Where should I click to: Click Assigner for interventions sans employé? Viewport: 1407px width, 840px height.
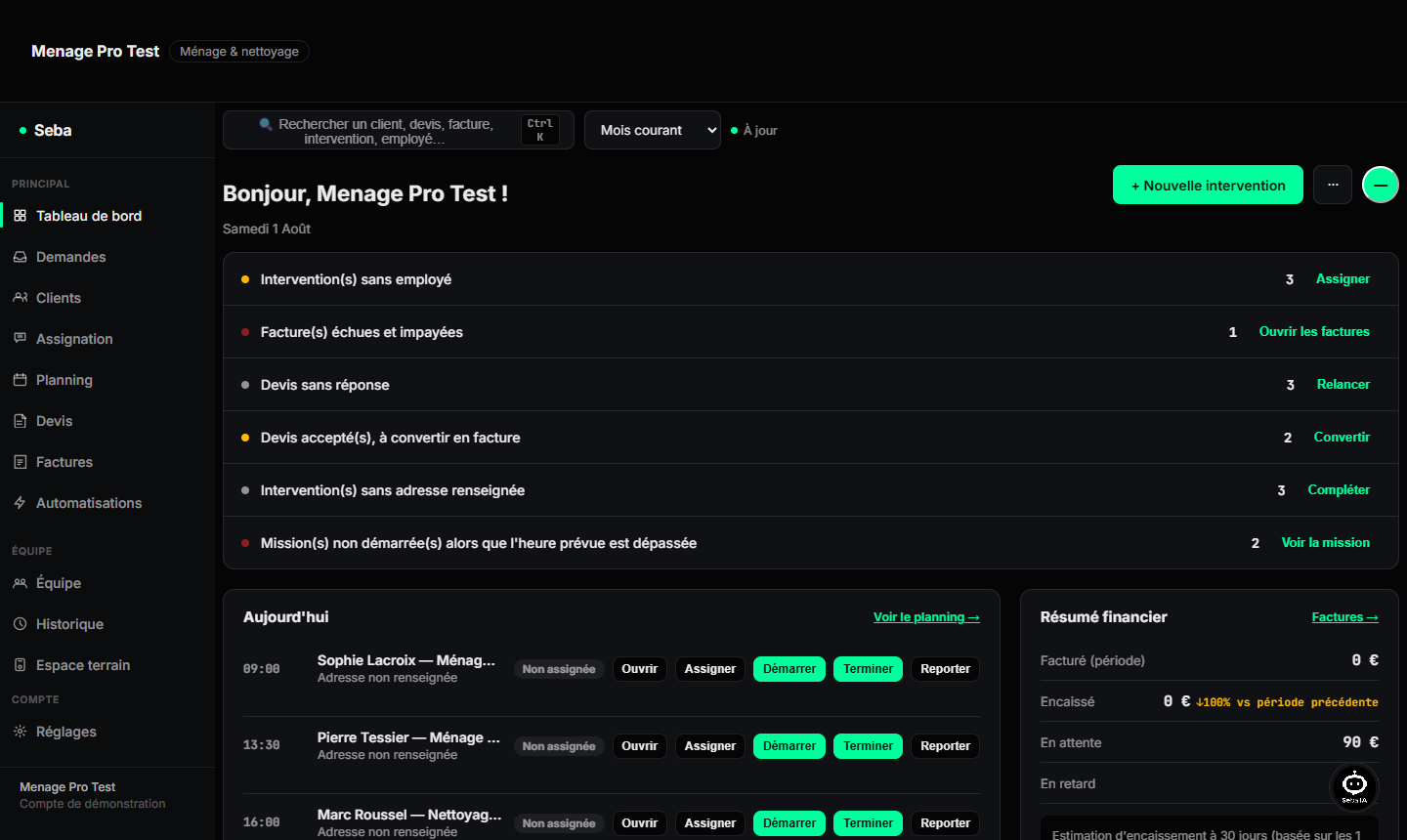(x=1343, y=279)
